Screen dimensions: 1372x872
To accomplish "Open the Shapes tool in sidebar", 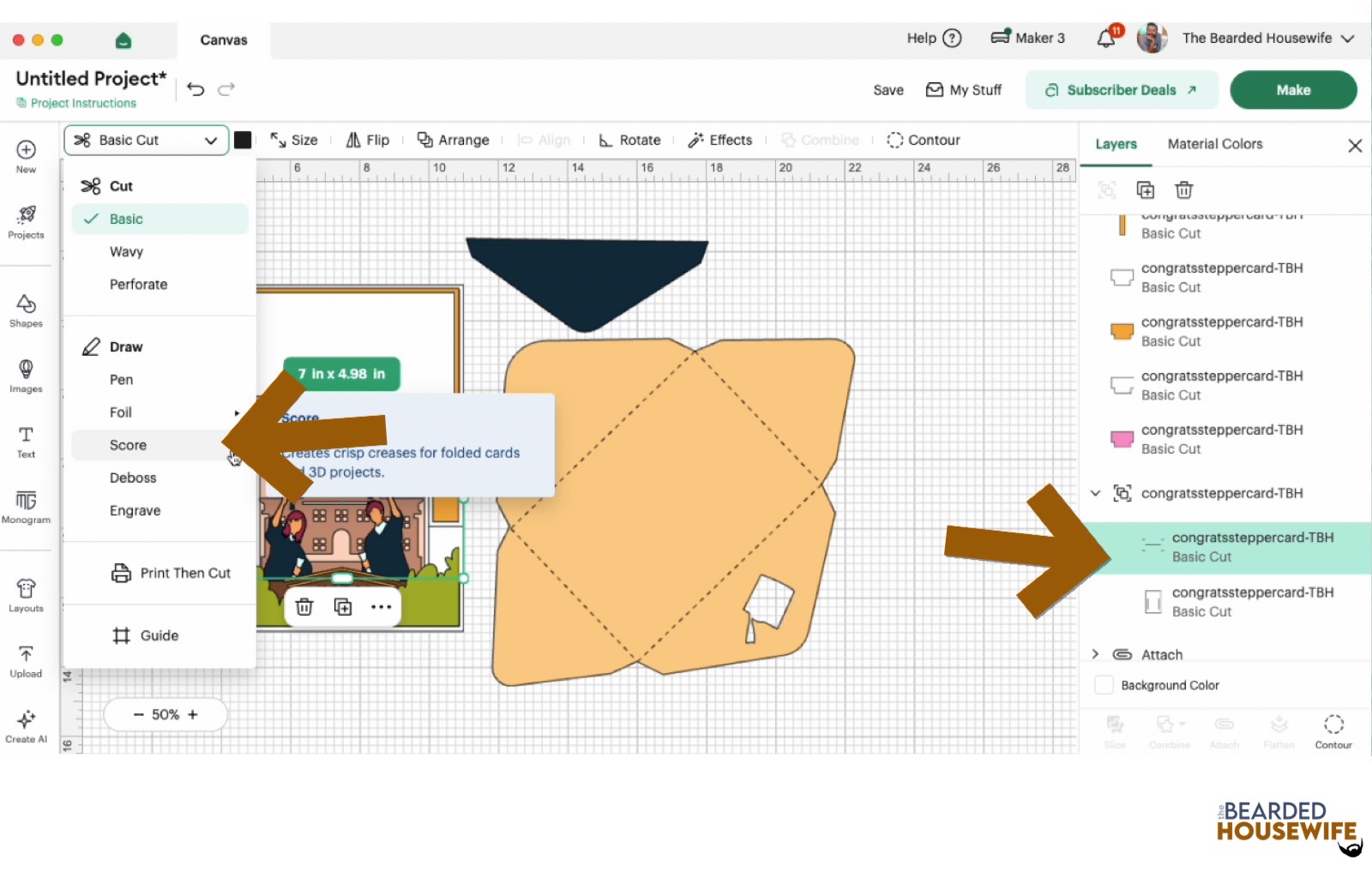I will [26, 311].
